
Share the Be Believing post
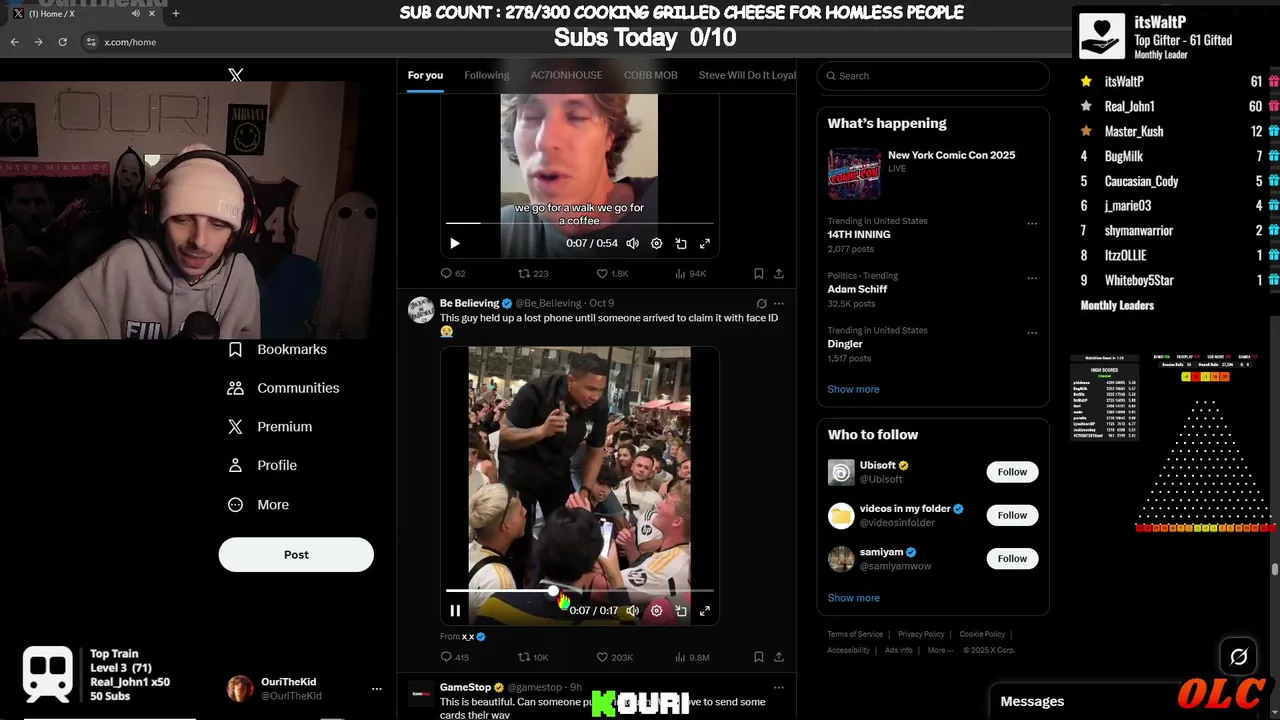coord(779,657)
